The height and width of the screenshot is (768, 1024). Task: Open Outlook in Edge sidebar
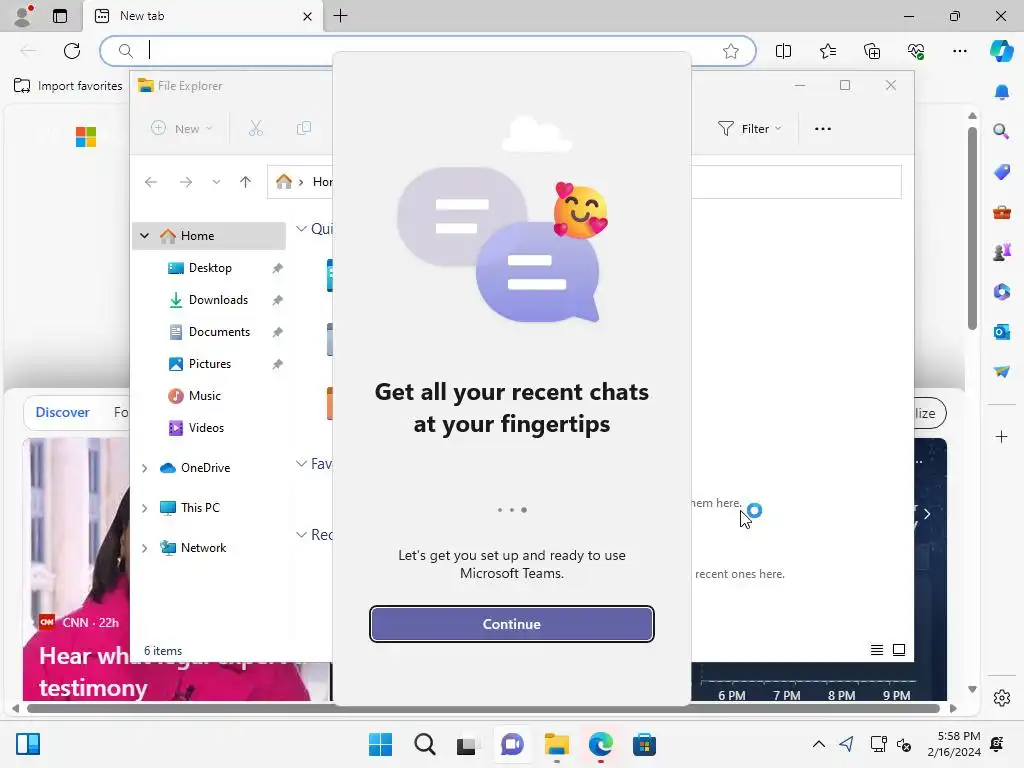click(x=1001, y=332)
